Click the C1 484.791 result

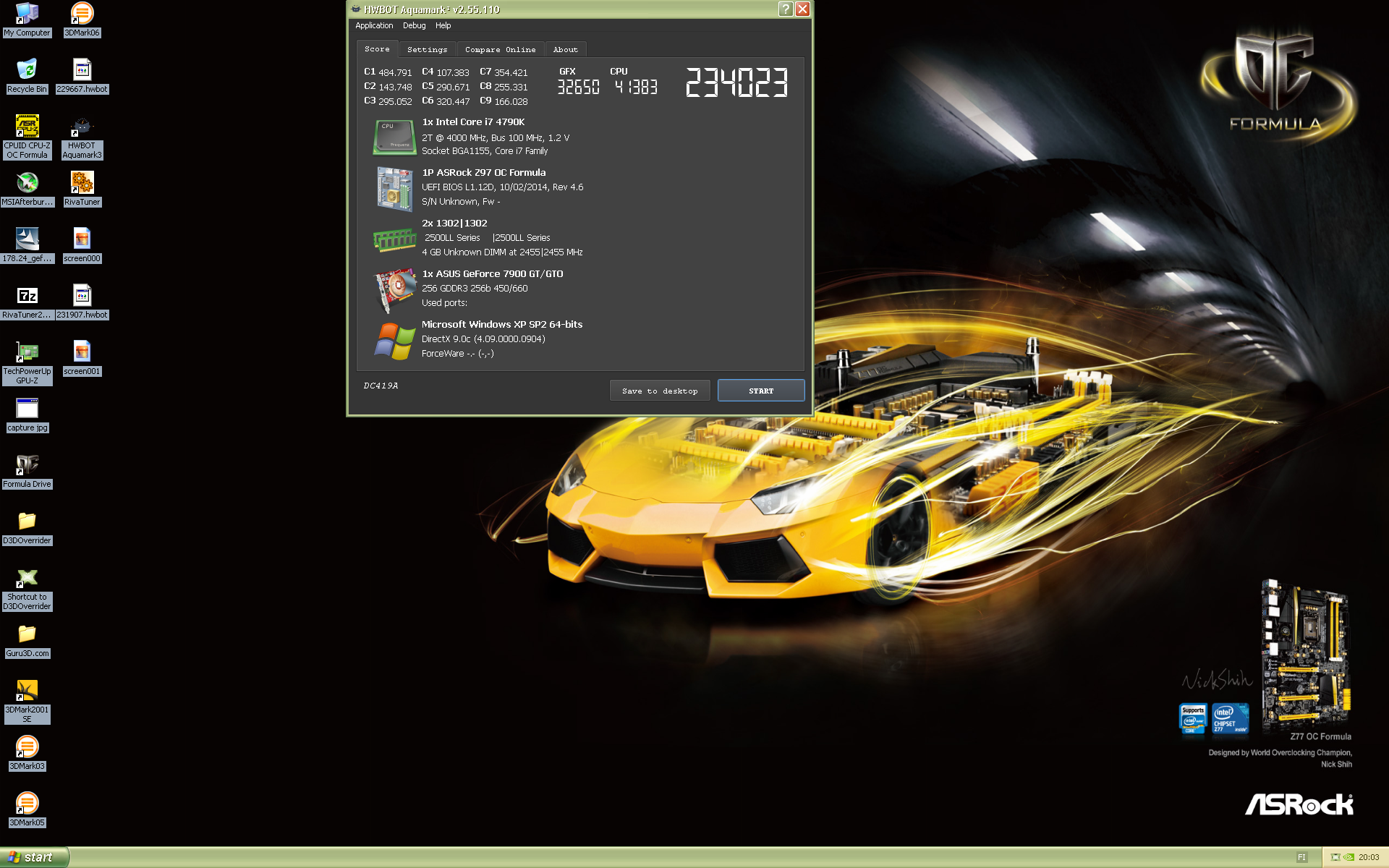(x=388, y=72)
